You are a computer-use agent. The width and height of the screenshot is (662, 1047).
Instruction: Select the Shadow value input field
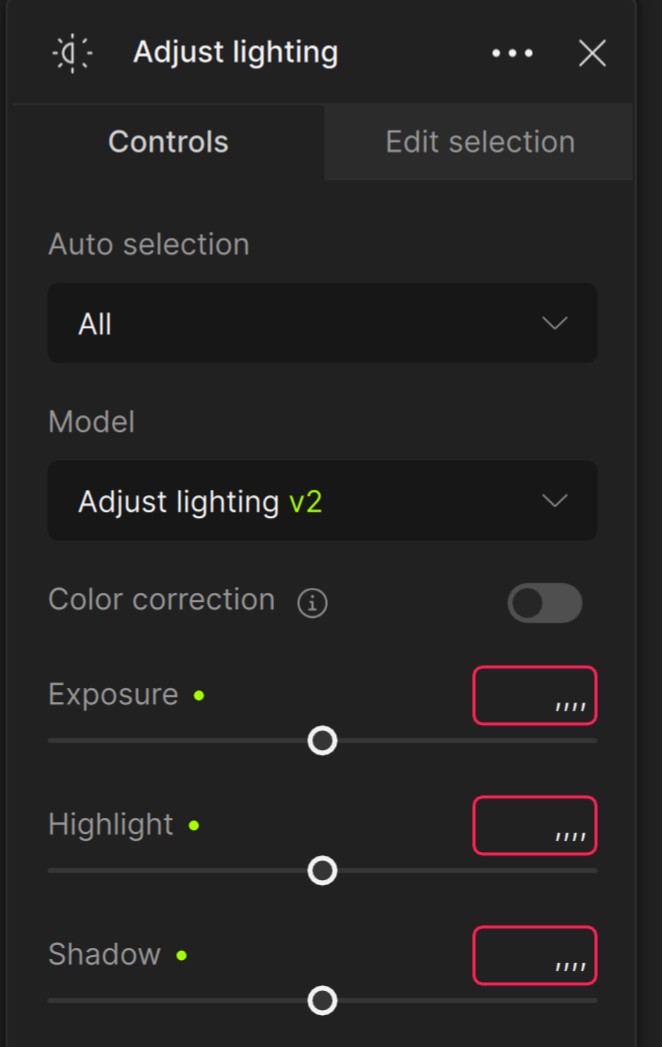click(534, 956)
